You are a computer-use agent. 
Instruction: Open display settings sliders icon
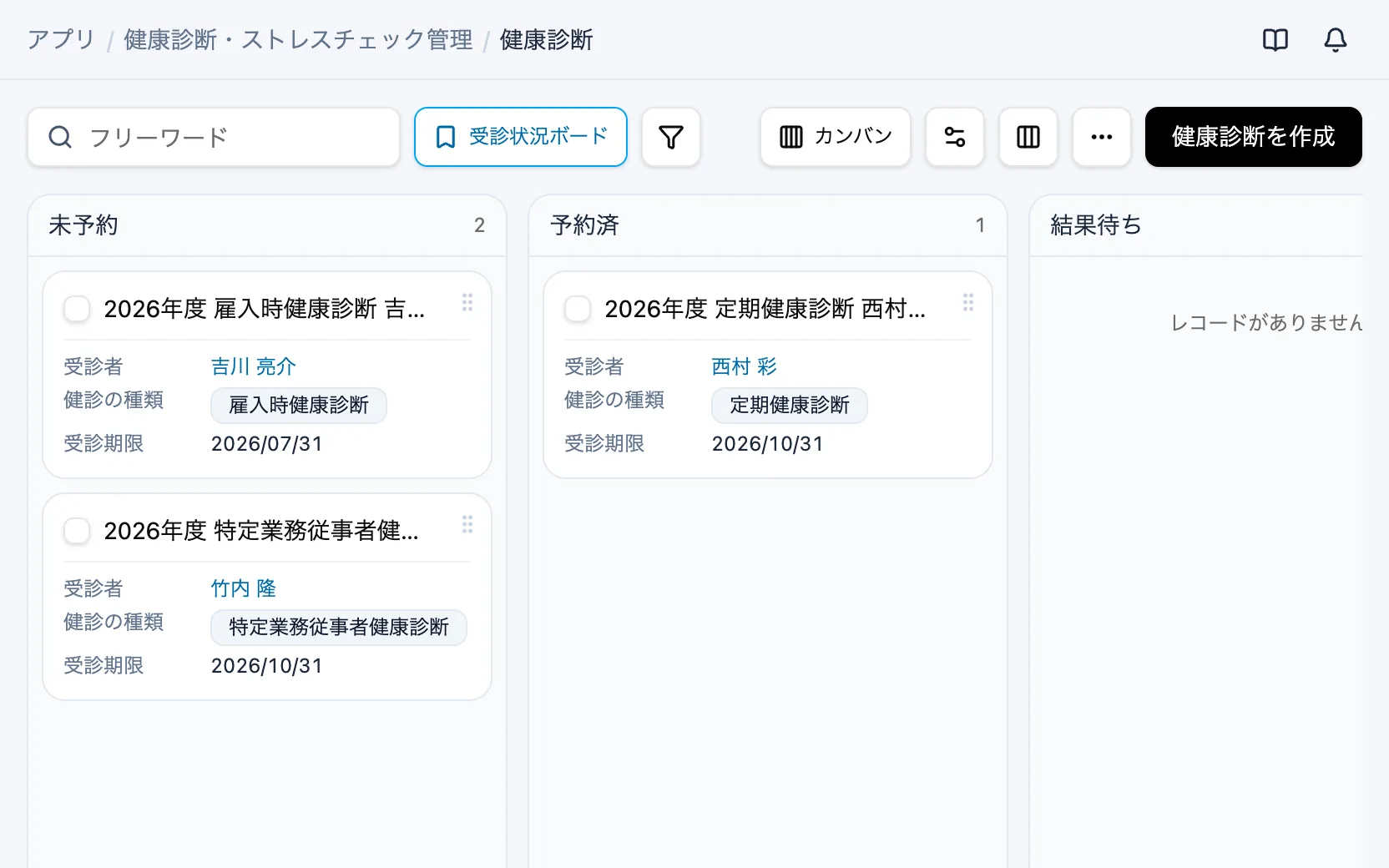pos(955,137)
